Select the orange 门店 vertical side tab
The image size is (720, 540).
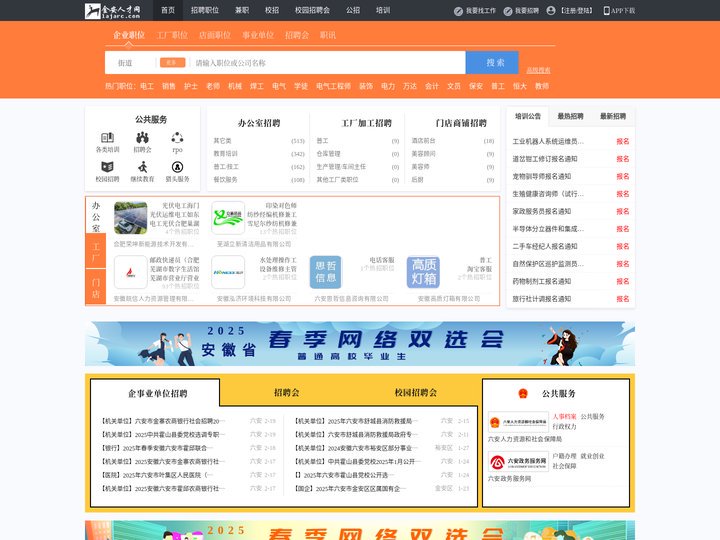tap(96, 287)
